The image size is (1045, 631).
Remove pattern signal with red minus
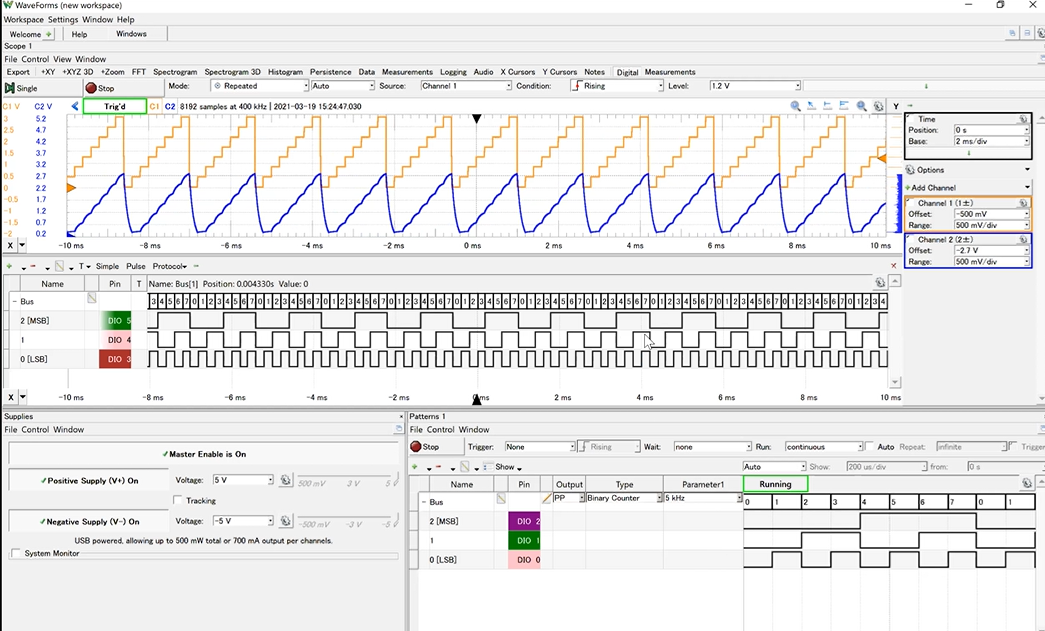coord(438,467)
